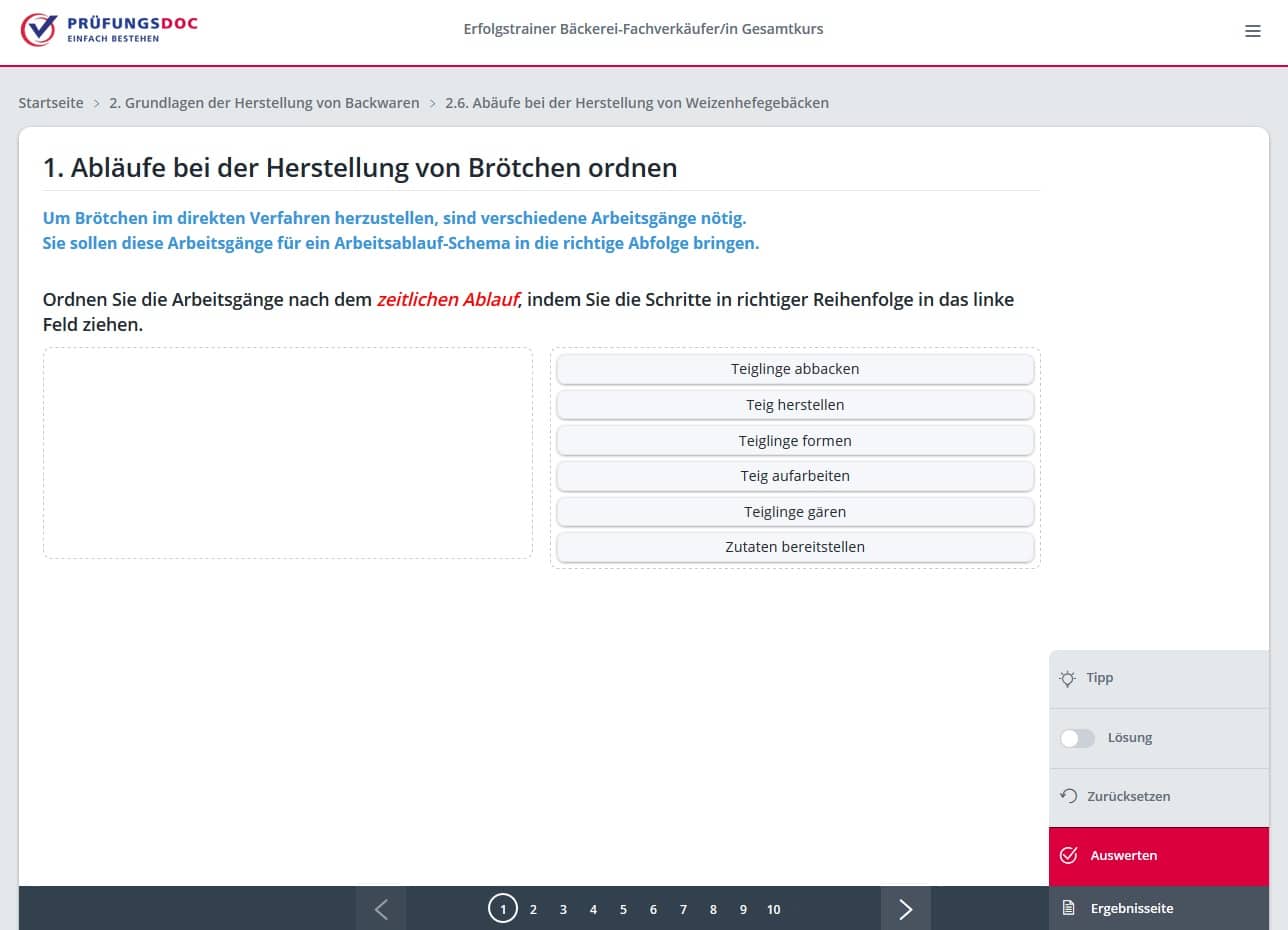Select the 'Teiglinge abbacken' item
1288x930 pixels.
(794, 369)
